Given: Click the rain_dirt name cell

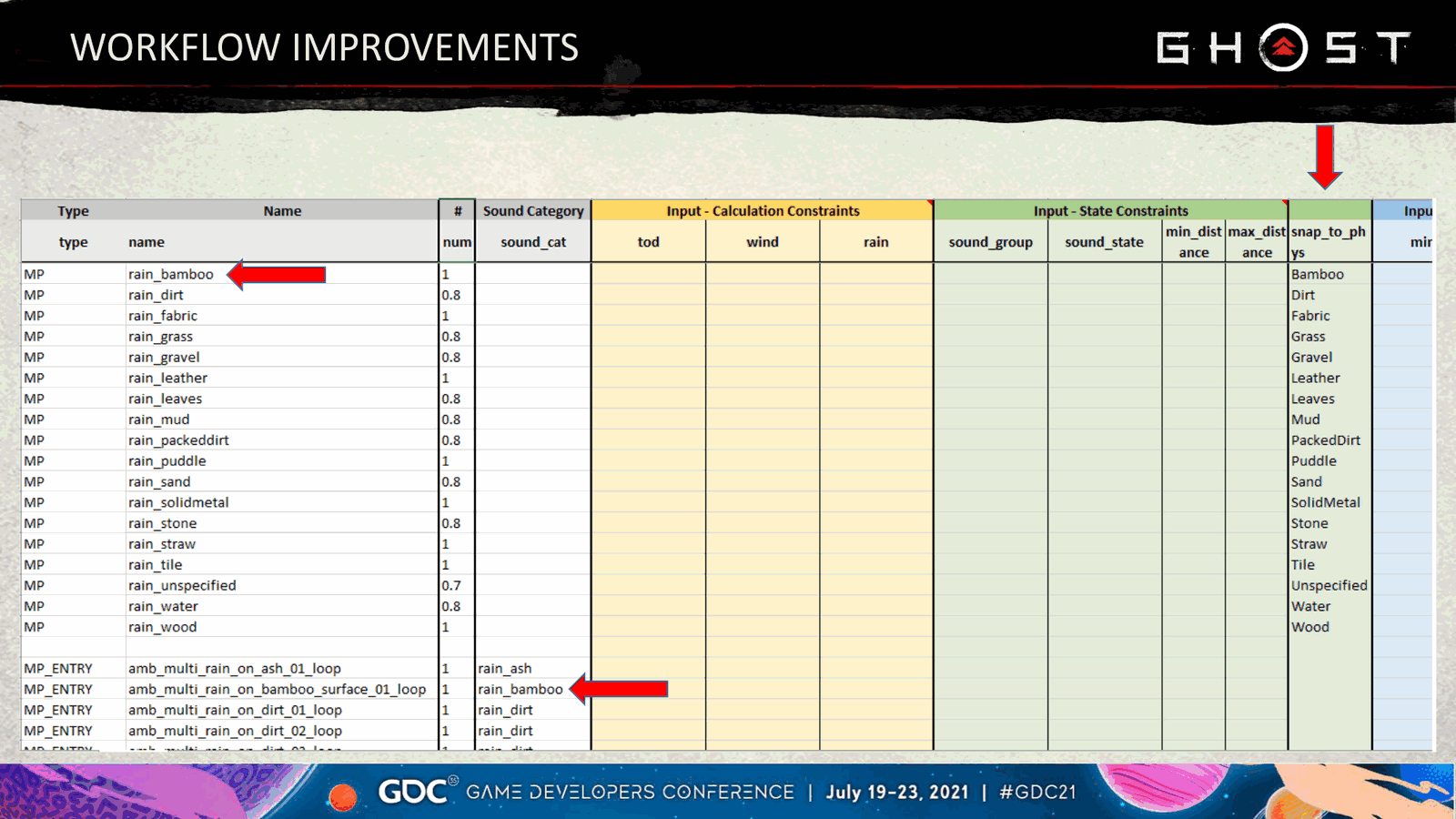Looking at the screenshot, I should click(282, 295).
